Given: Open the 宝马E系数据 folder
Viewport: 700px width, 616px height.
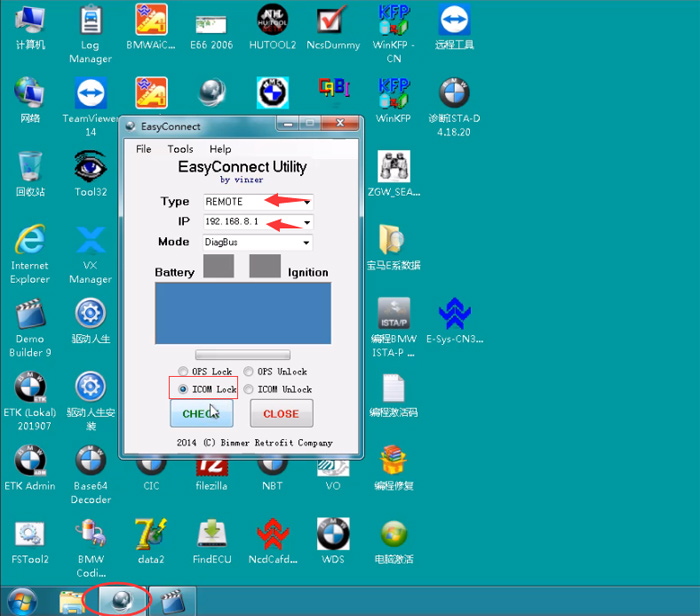Looking at the screenshot, I should pyautogui.click(x=393, y=247).
